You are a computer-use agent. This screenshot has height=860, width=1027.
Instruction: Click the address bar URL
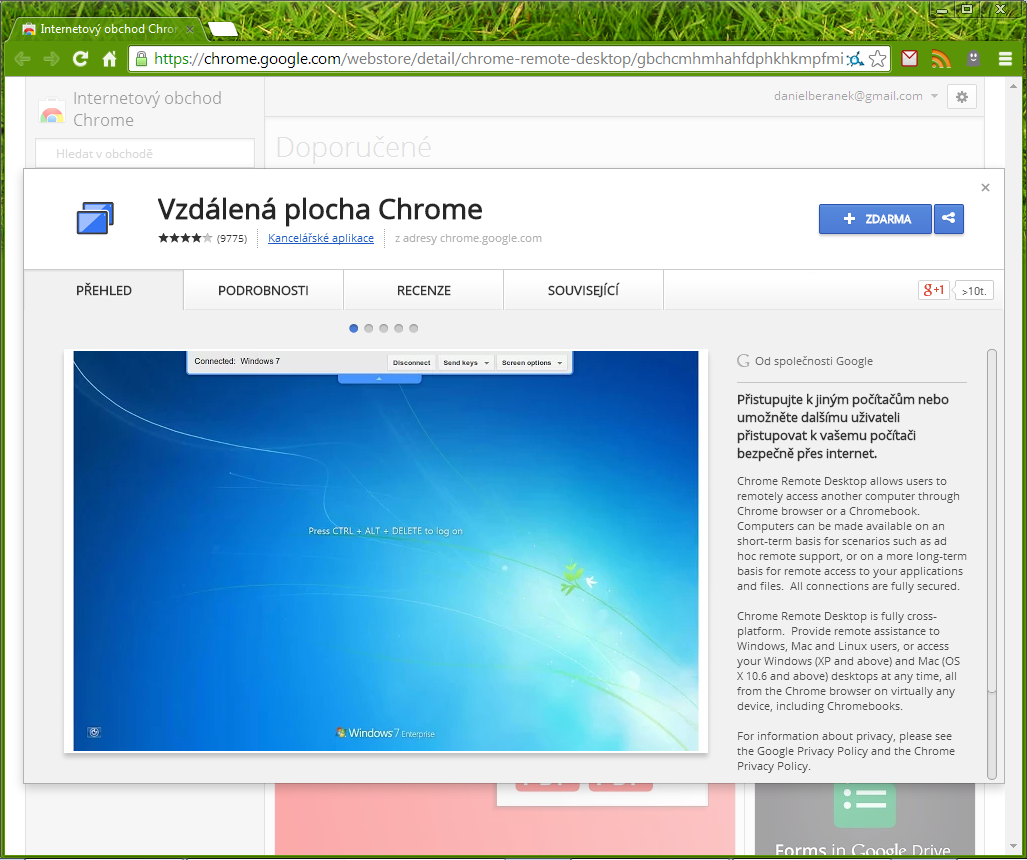click(x=498, y=59)
